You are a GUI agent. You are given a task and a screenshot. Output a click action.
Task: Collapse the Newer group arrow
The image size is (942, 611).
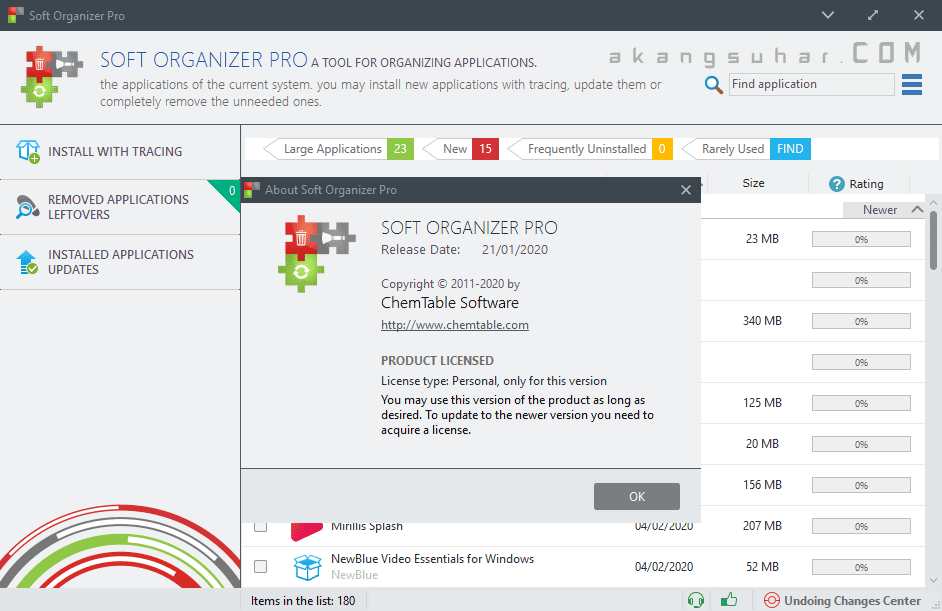tap(917, 210)
